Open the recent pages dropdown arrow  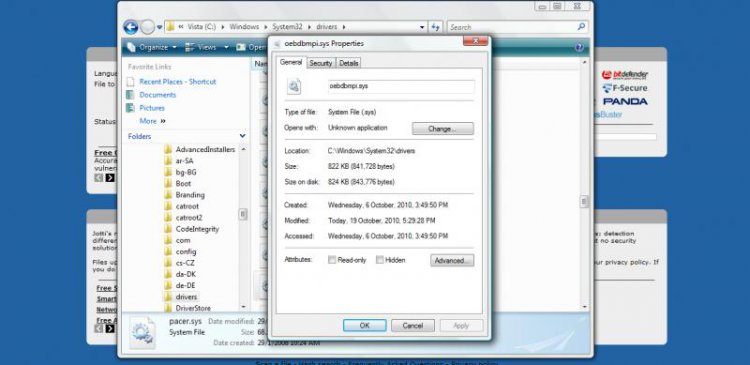point(159,27)
